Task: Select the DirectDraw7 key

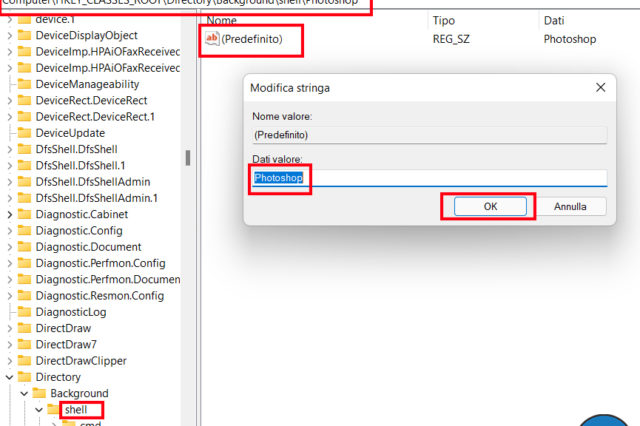Action: pos(66,345)
